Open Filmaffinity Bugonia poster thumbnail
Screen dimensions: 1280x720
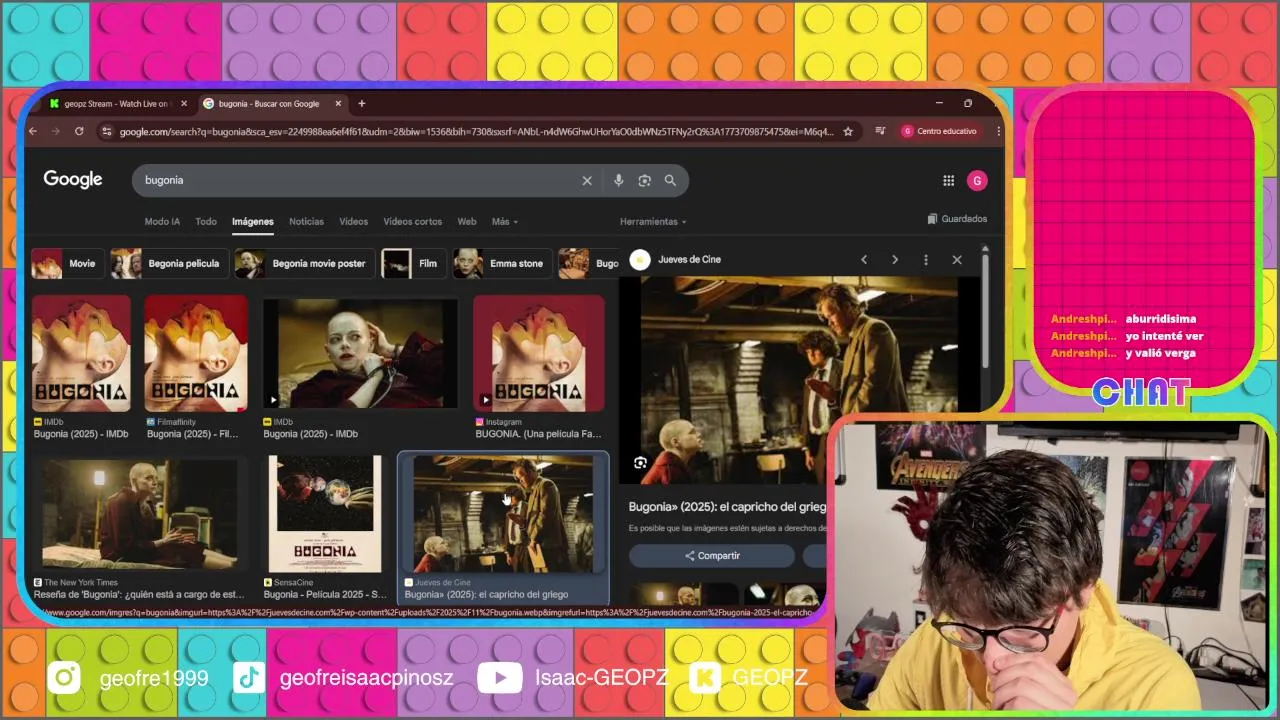196,353
